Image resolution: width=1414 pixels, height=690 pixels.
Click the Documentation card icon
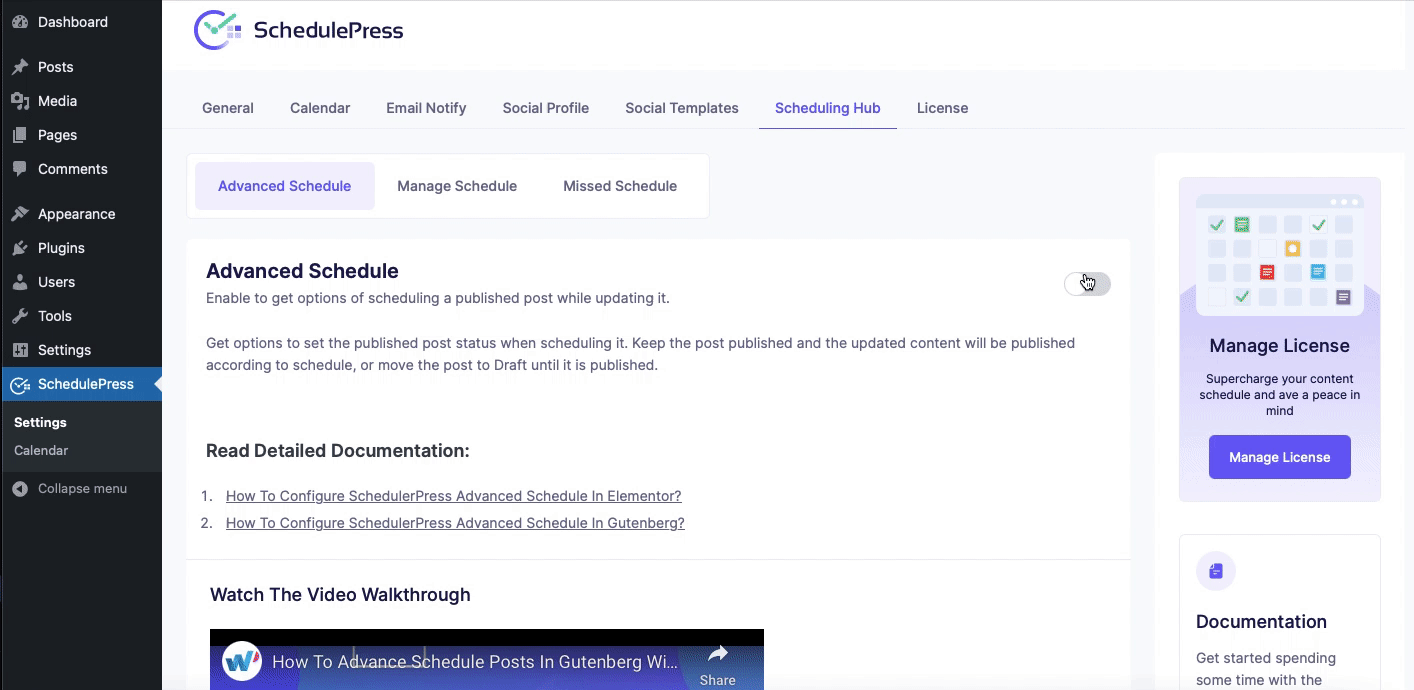1215,571
